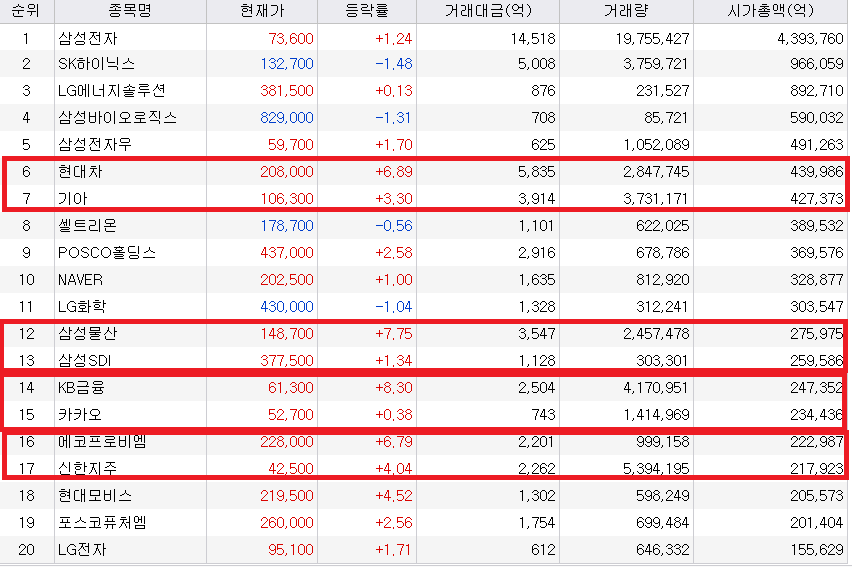Select the 삼성바이오로직스 stock name
Image resolution: width=852 pixels, height=567 pixels.
pos(117,117)
